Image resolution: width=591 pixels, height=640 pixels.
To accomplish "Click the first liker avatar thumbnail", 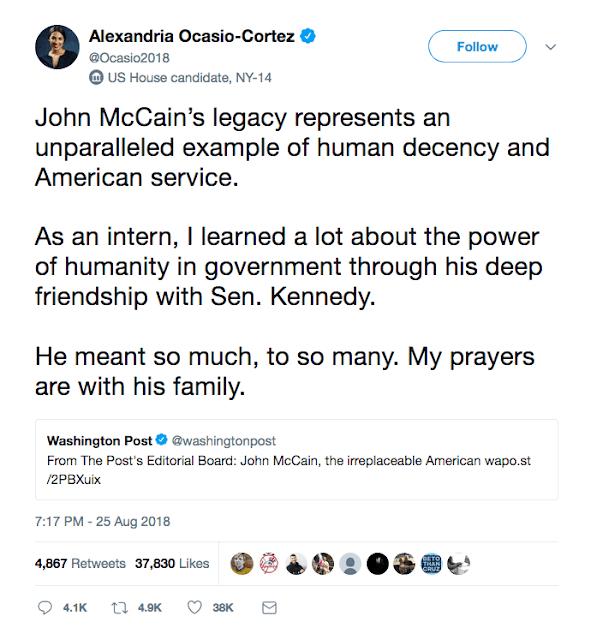I will click(x=242, y=564).
